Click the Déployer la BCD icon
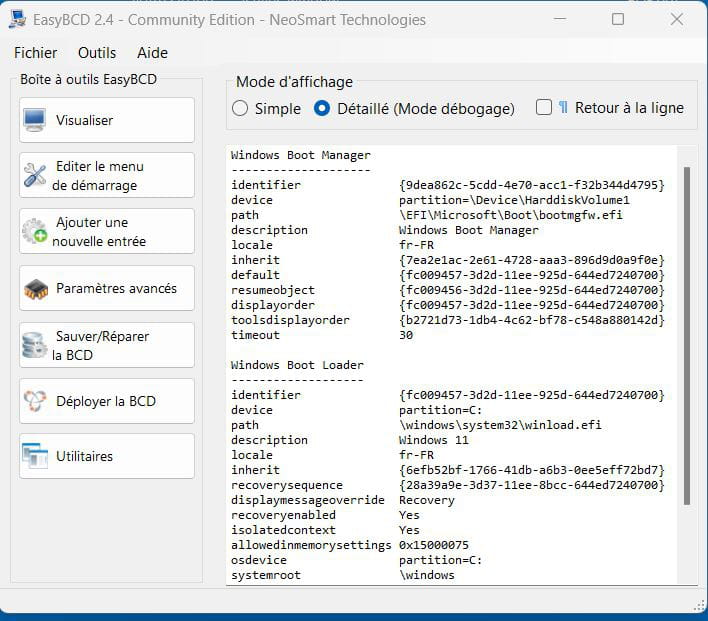 coord(35,401)
